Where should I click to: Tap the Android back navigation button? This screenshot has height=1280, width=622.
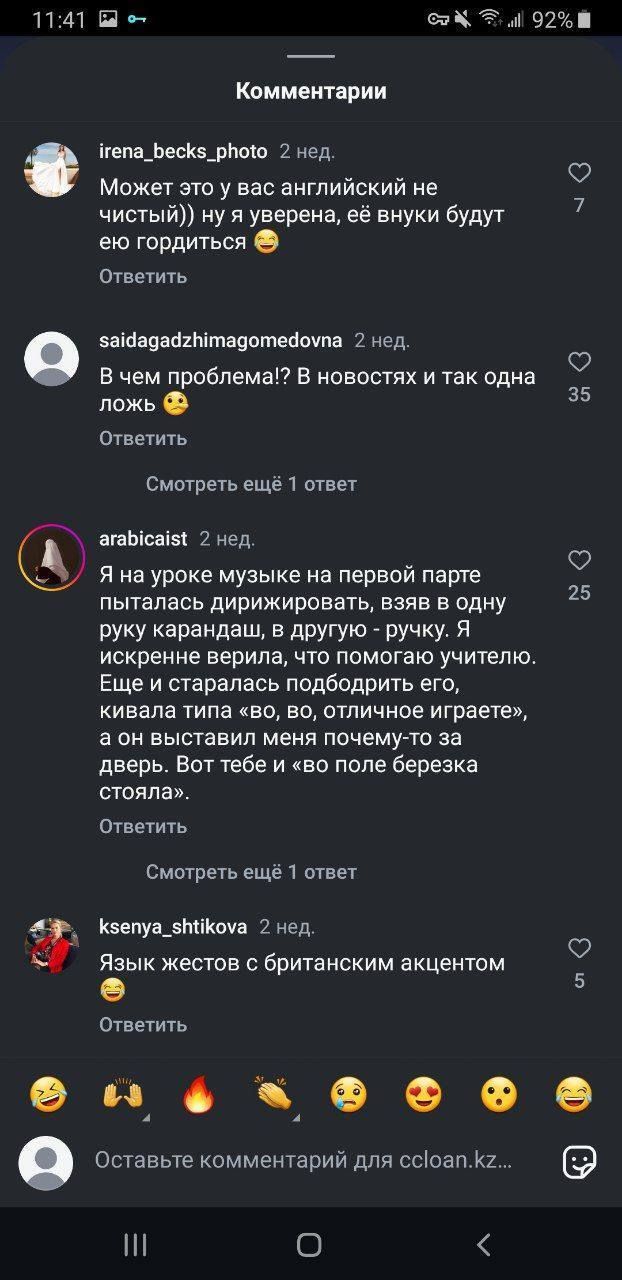coord(484,1244)
